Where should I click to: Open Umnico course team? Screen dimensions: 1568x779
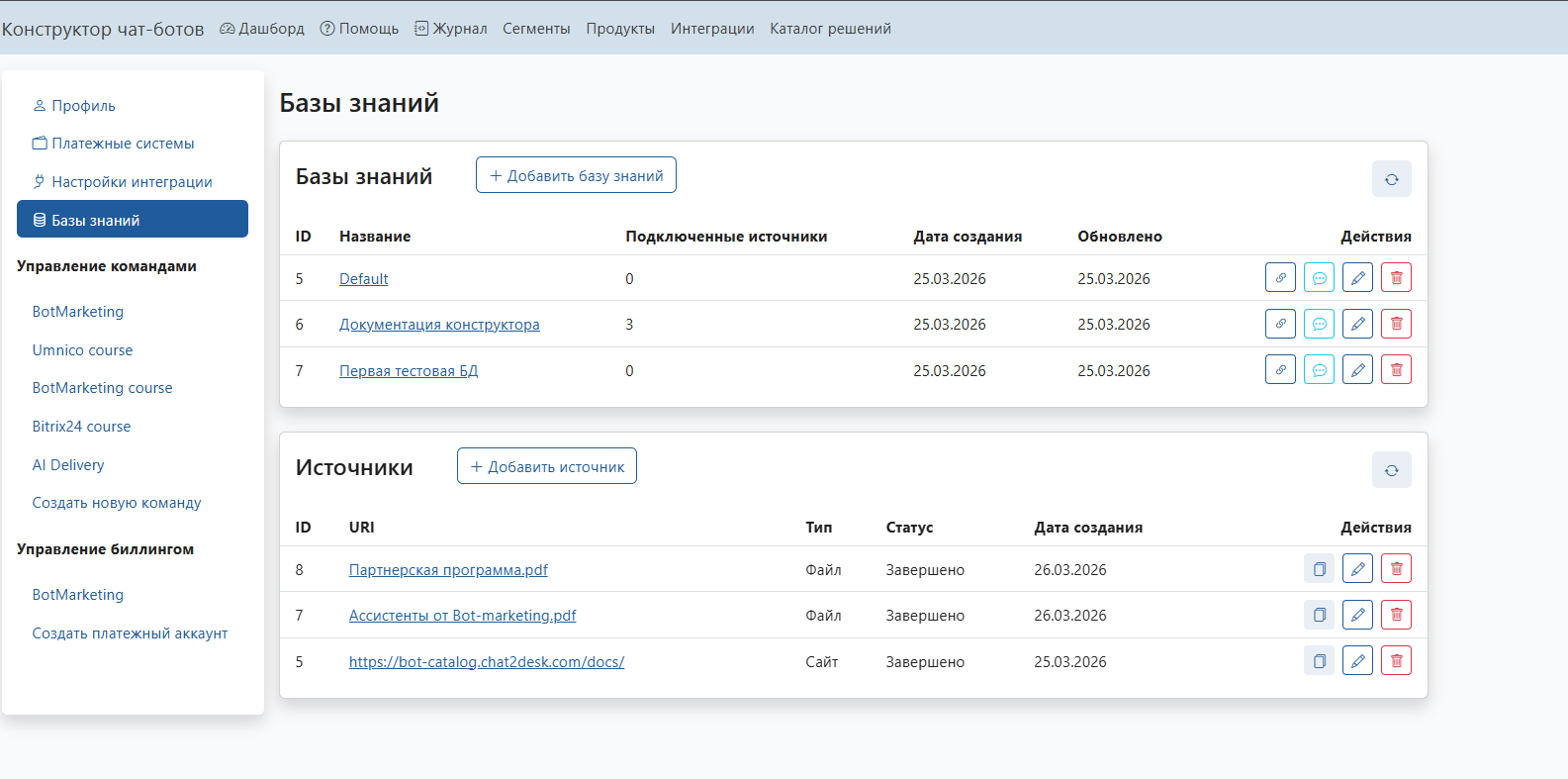pyautogui.click(x=82, y=350)
